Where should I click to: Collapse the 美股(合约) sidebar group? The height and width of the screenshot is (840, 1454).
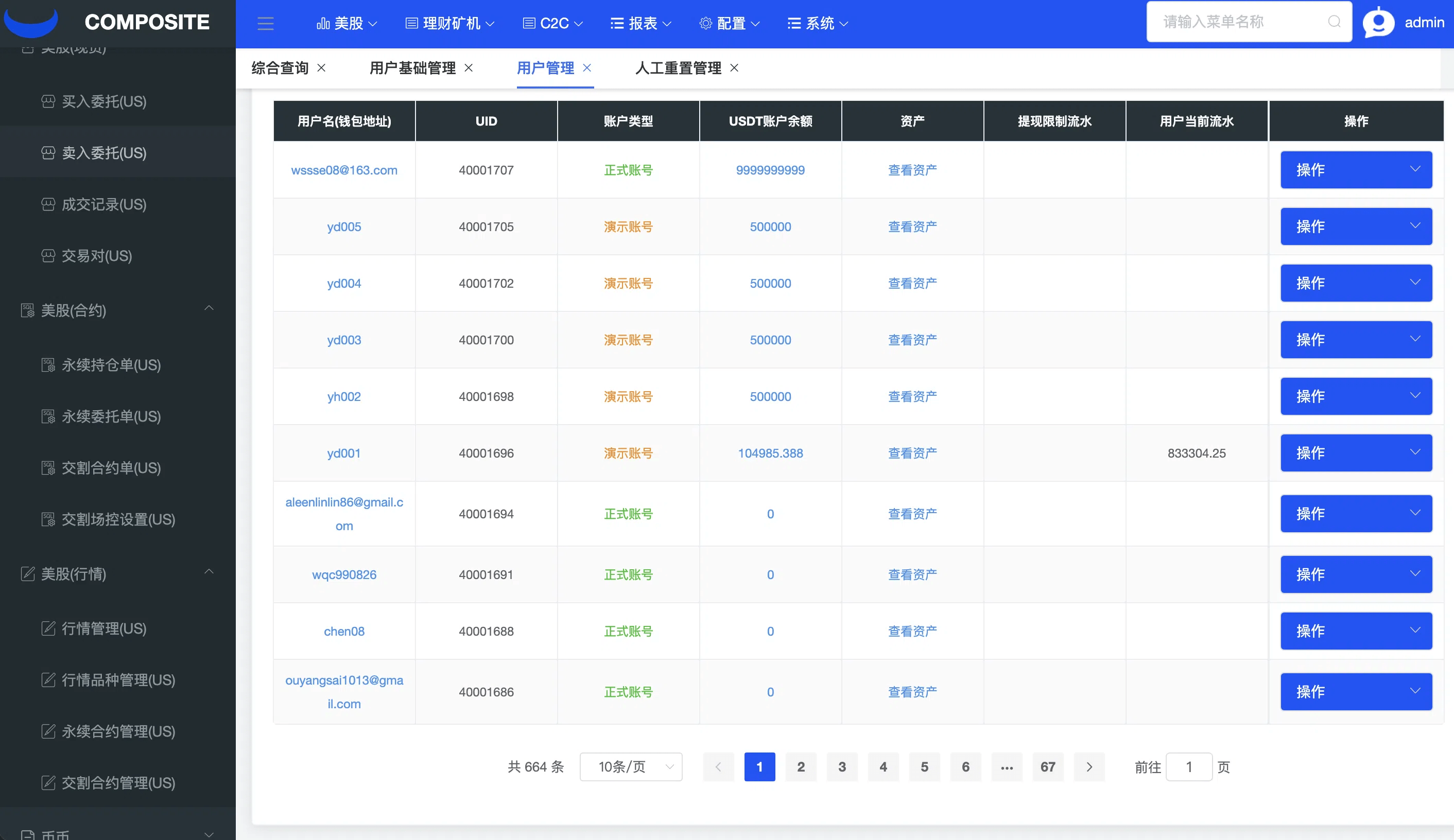click(x=209, y=309)
